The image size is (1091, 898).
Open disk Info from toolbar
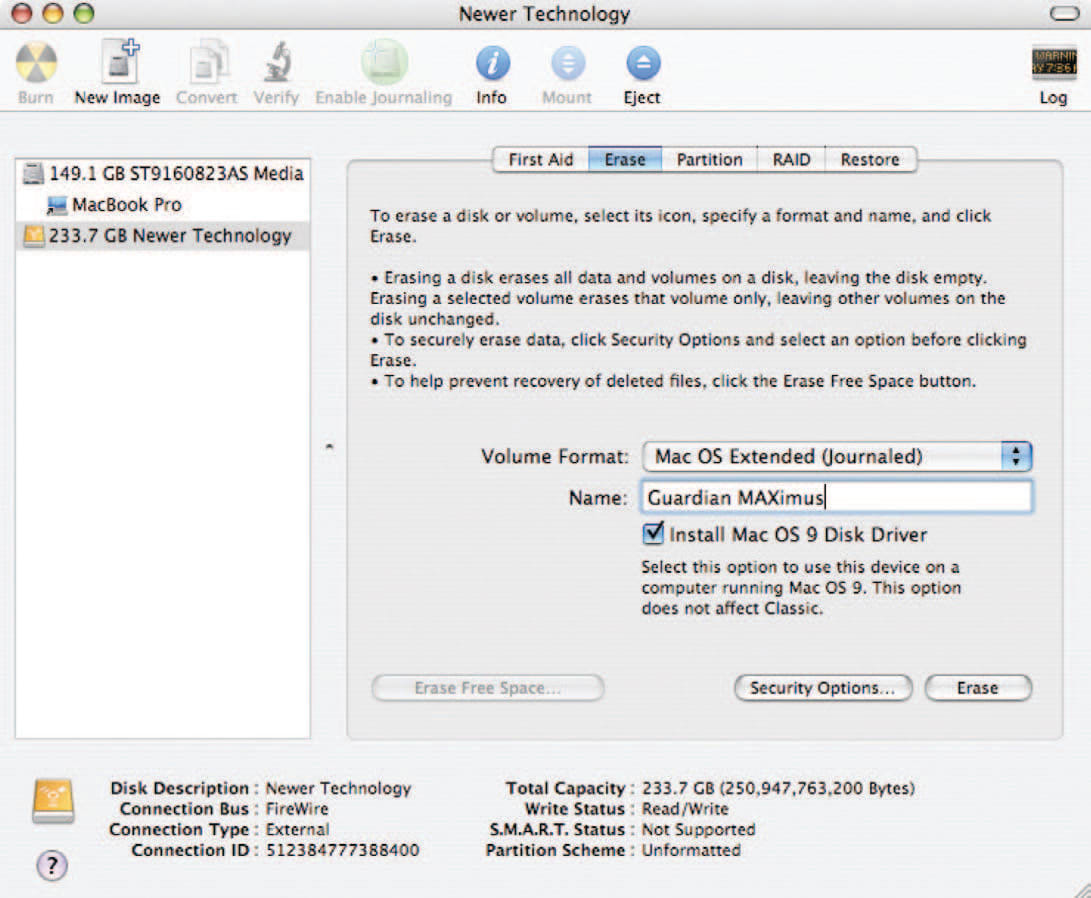[x=491, y=66]
